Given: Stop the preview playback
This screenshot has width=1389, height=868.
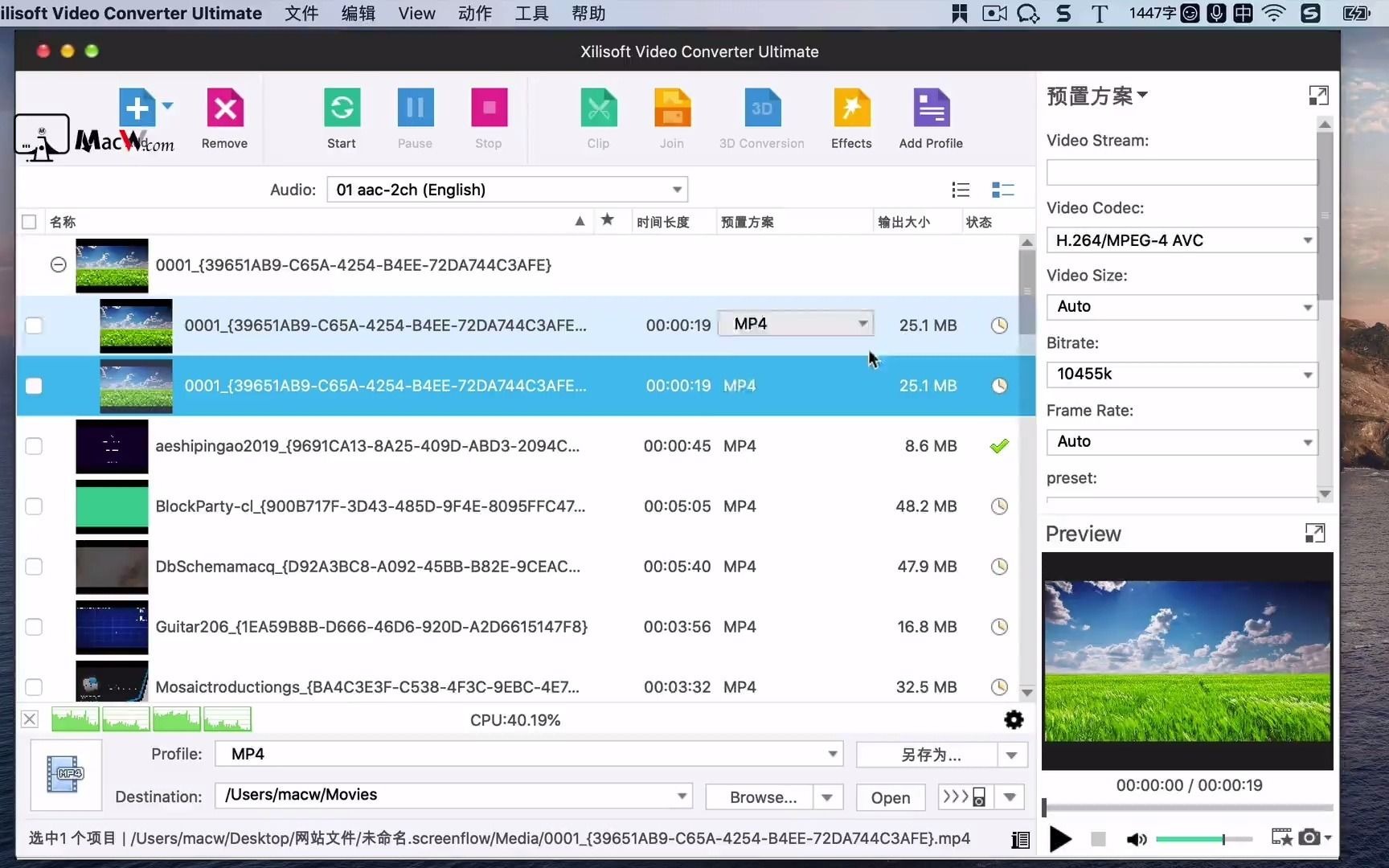Looking at the screenshot, I should pos(1098,839).
